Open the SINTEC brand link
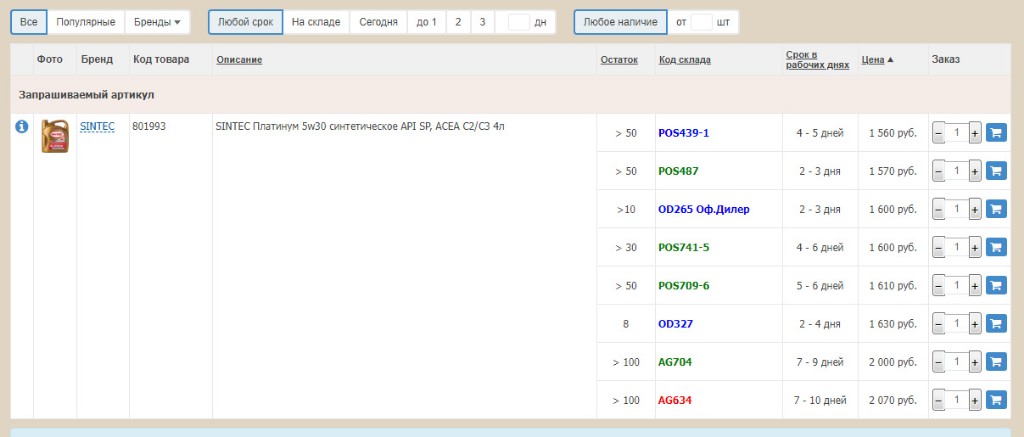Screen dimensions: 1024x437 tap(97, 126)
